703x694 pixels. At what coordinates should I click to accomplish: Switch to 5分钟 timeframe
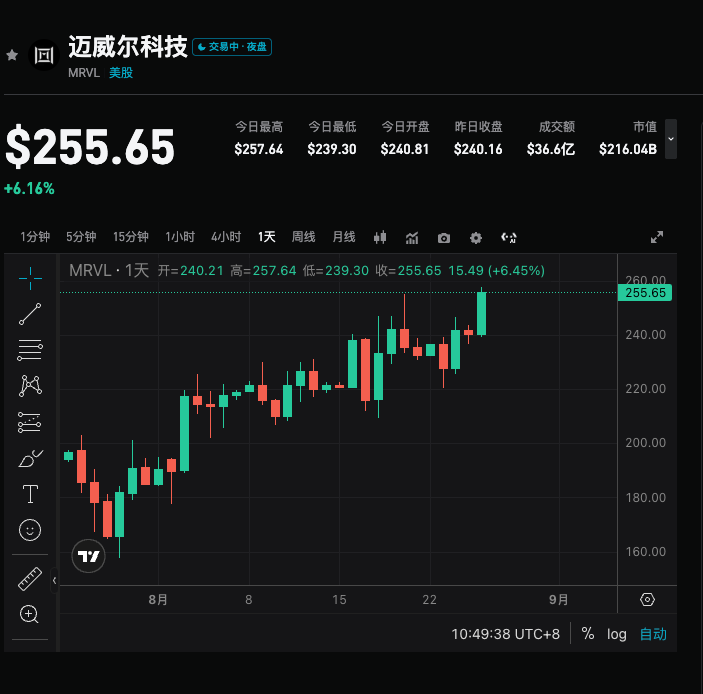[x=81, y=237]
